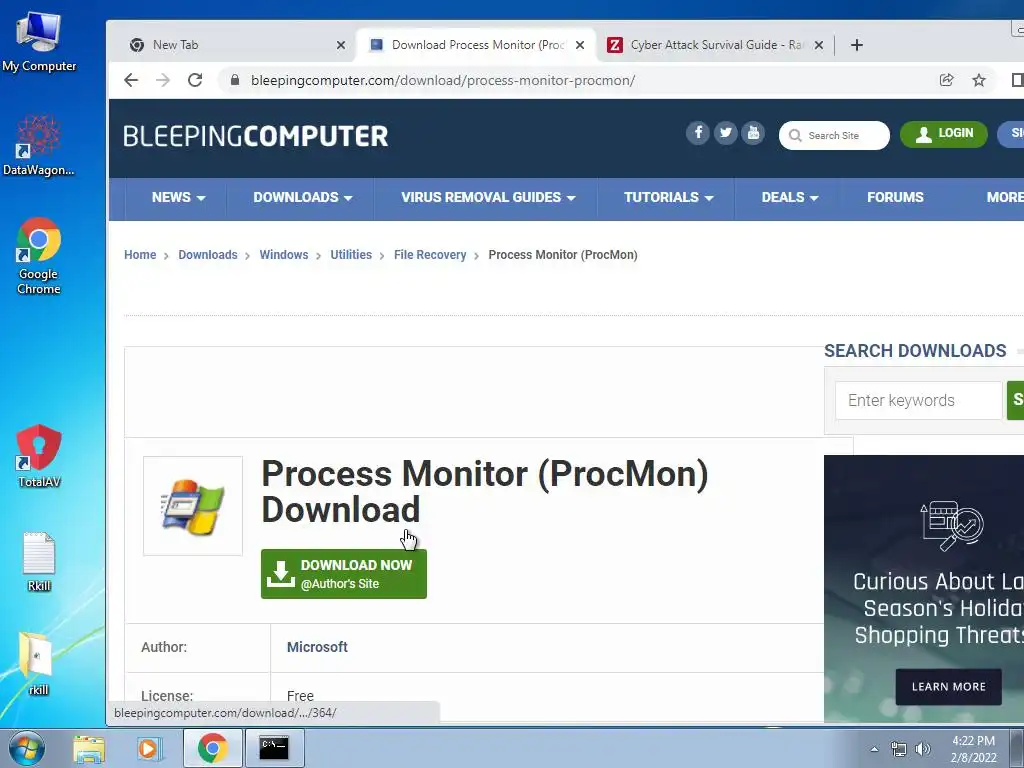Close the New Tab tab

point(341,45)
